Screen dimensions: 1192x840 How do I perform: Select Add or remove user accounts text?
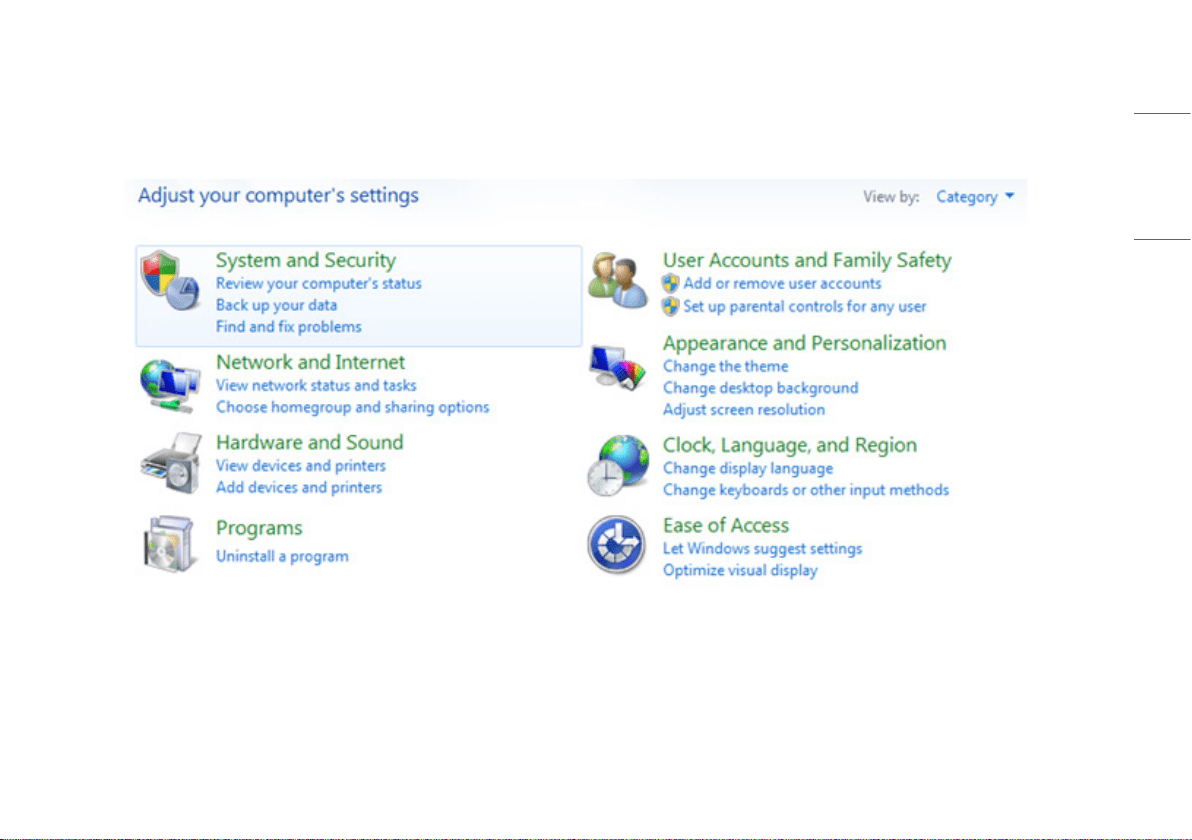coord(782,284)
